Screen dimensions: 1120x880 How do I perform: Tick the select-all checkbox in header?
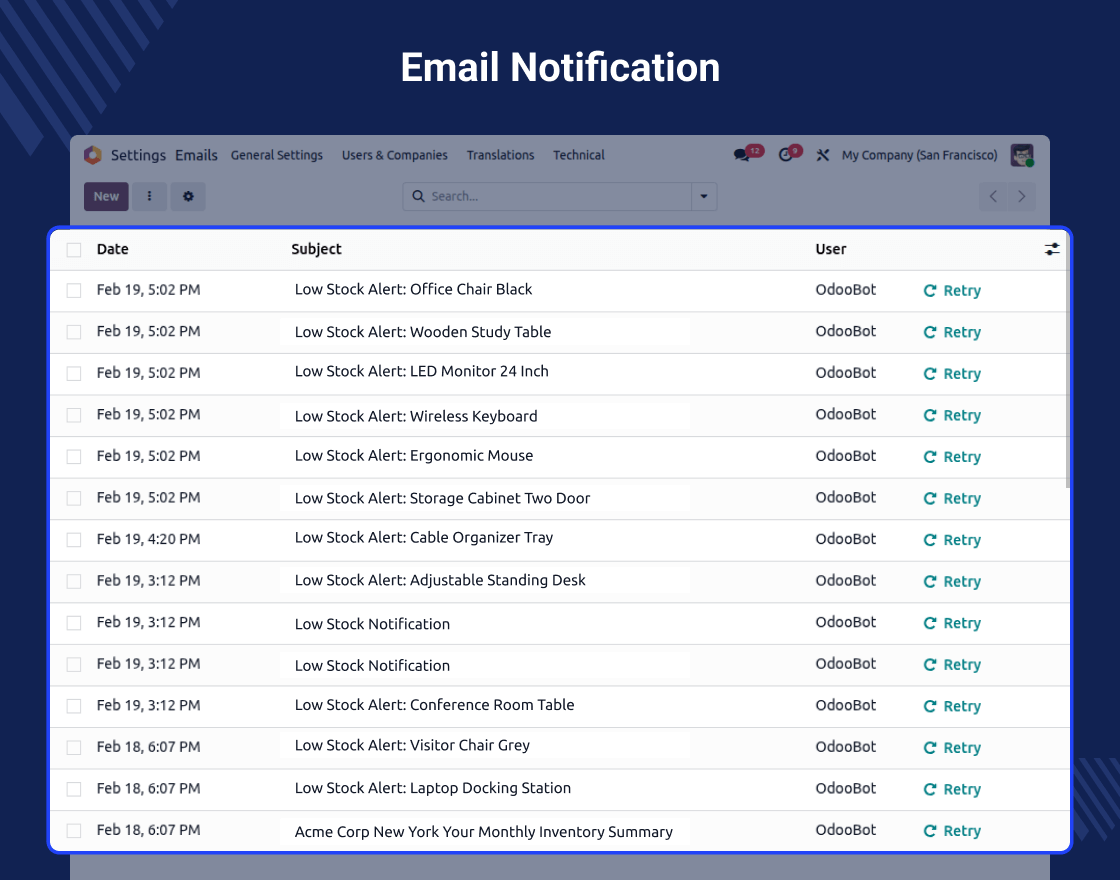click(74, 250)
